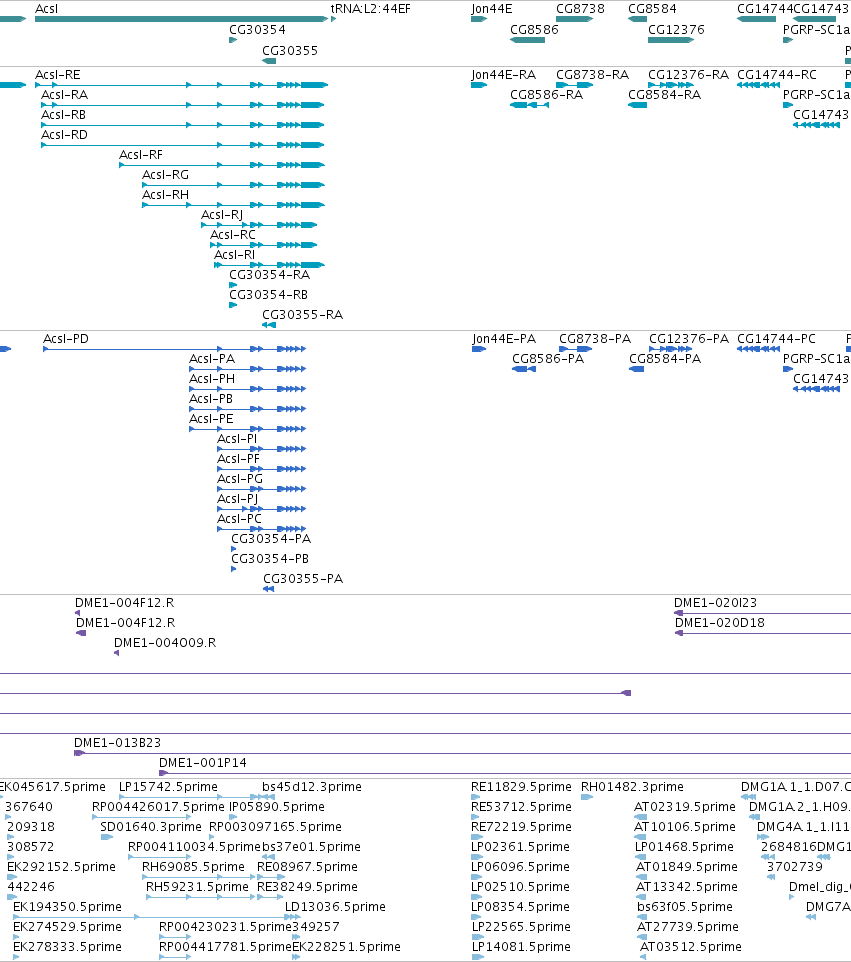Select the RH01482.3prime EST label
Screen dimensions: 851x962
point(632,787)
